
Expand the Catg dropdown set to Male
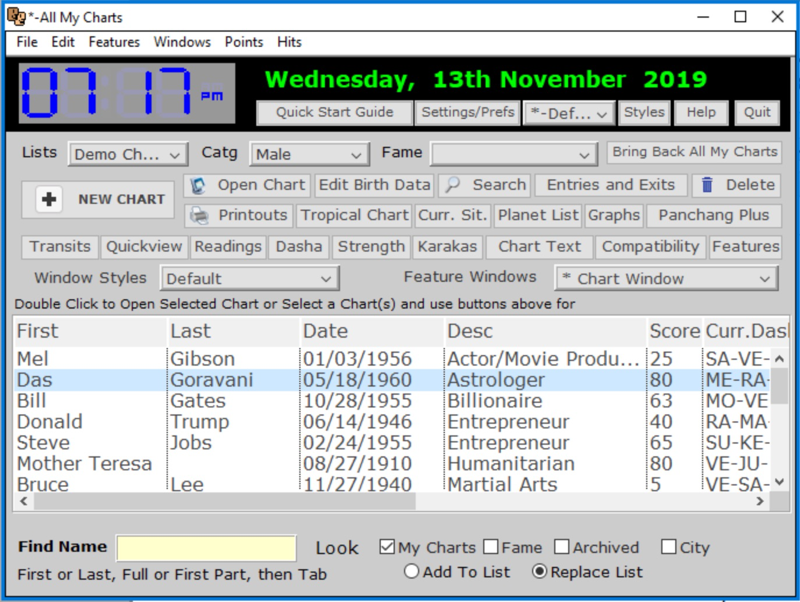coord(310,155)
